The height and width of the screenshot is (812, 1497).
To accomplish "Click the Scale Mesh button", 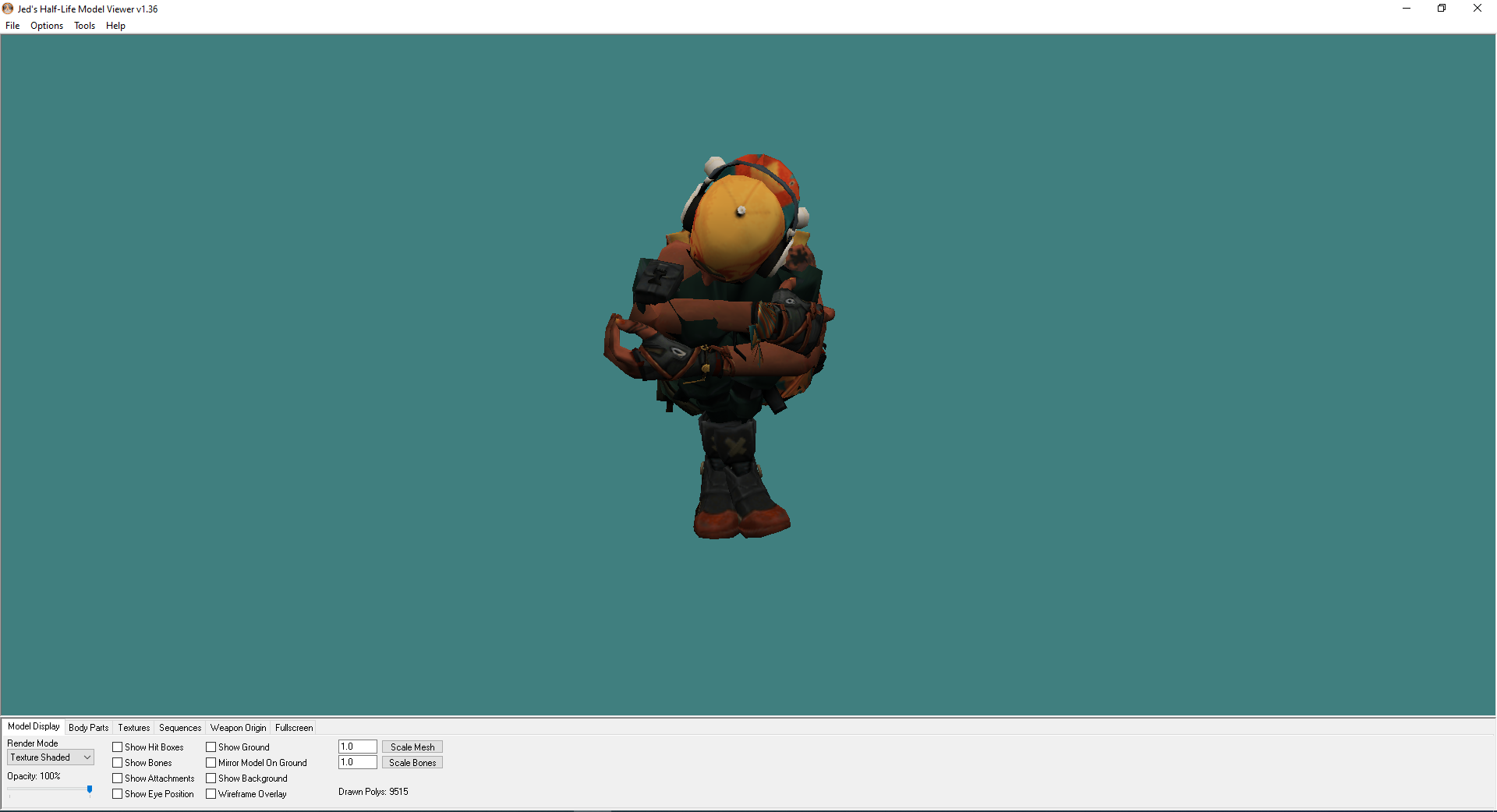I will pyautogui.click(x=412, y=747).
